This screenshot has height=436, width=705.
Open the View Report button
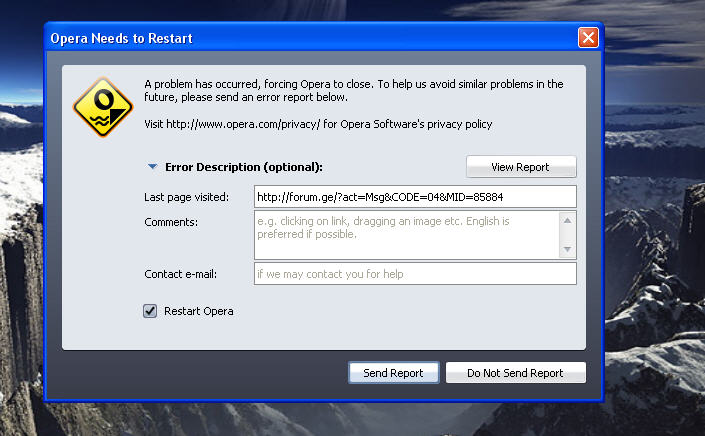(521, 167)
